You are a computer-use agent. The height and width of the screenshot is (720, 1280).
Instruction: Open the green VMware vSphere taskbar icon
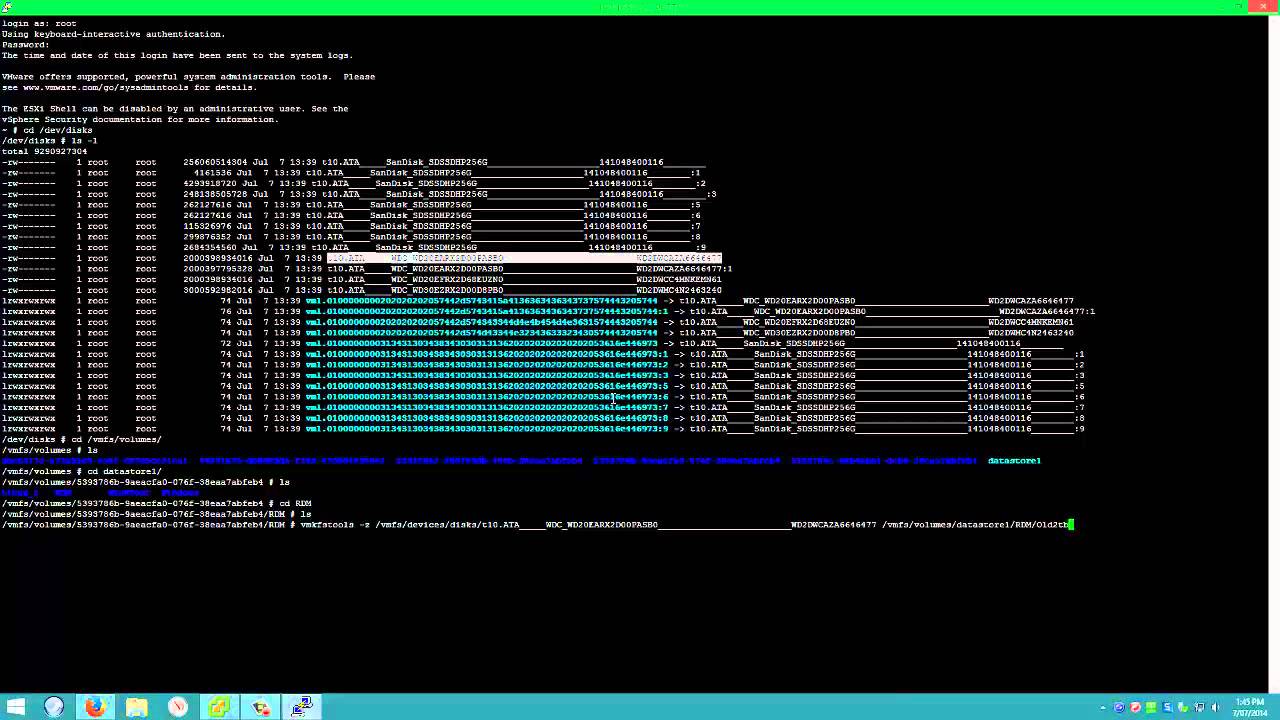pyautogui.click(x=218, y=707)
